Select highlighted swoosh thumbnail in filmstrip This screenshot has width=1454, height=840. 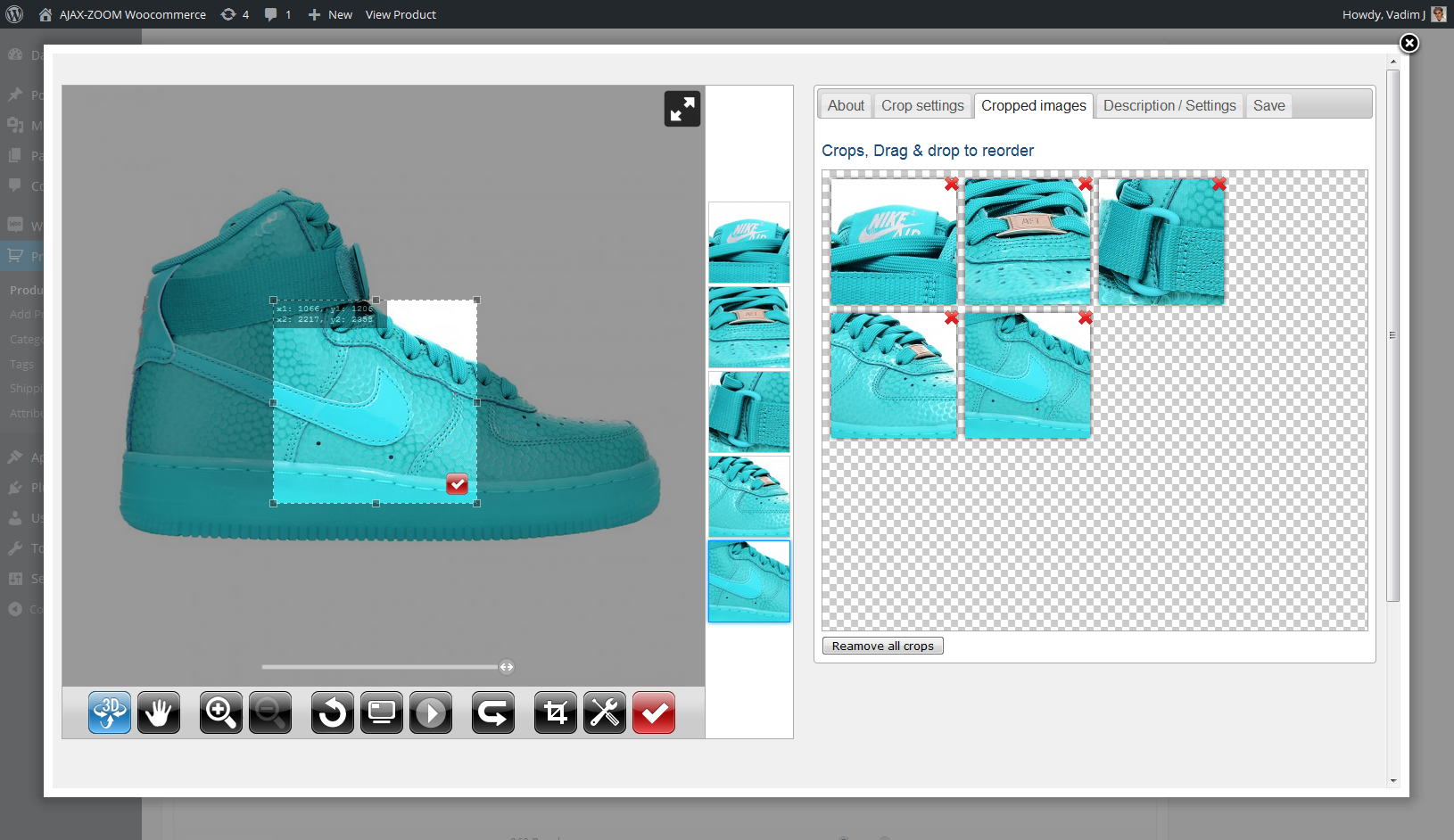tap(749, 581)
